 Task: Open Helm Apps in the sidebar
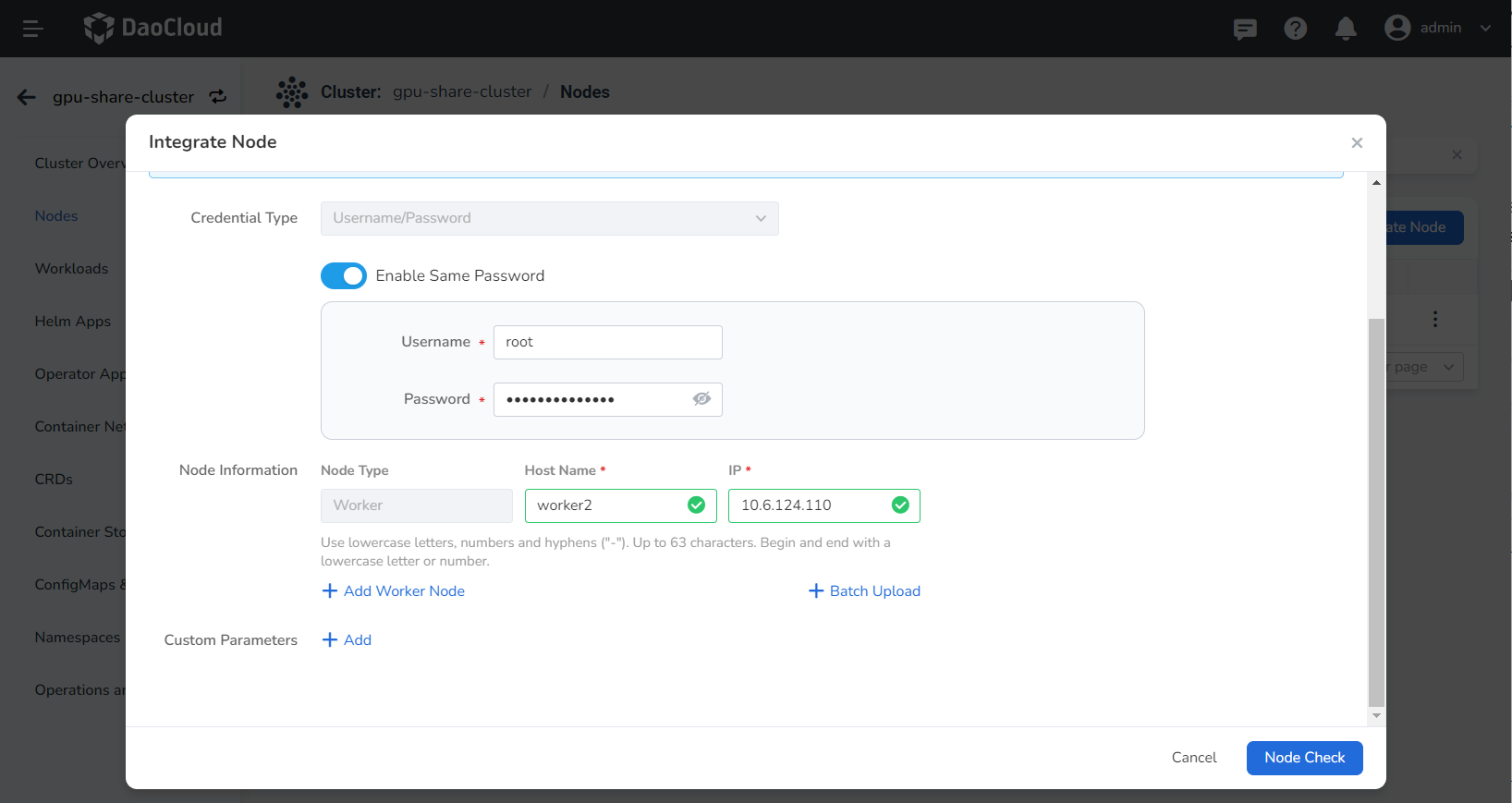(72, 322)
